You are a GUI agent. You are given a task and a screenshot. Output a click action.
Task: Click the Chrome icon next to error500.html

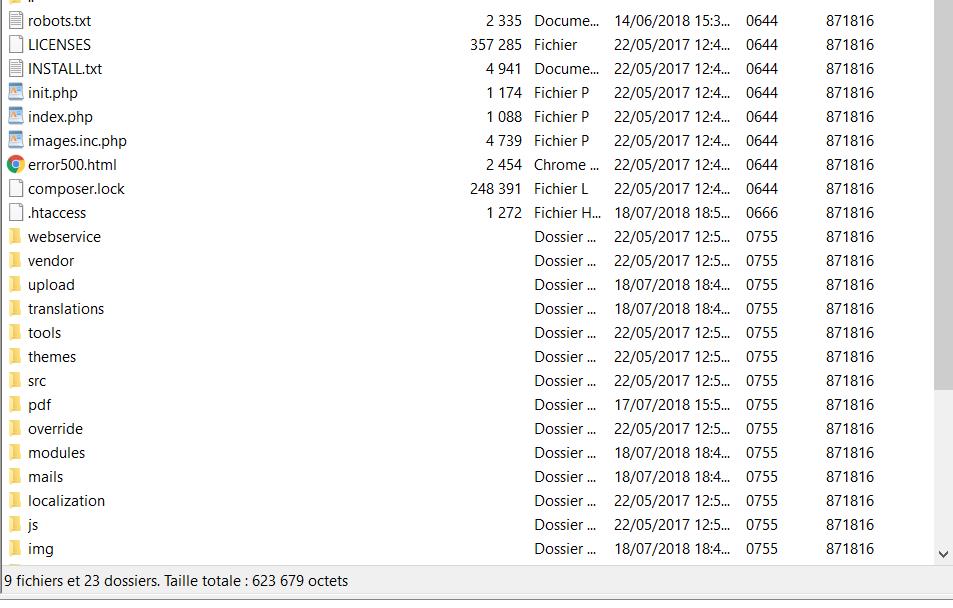pos(16,165)
